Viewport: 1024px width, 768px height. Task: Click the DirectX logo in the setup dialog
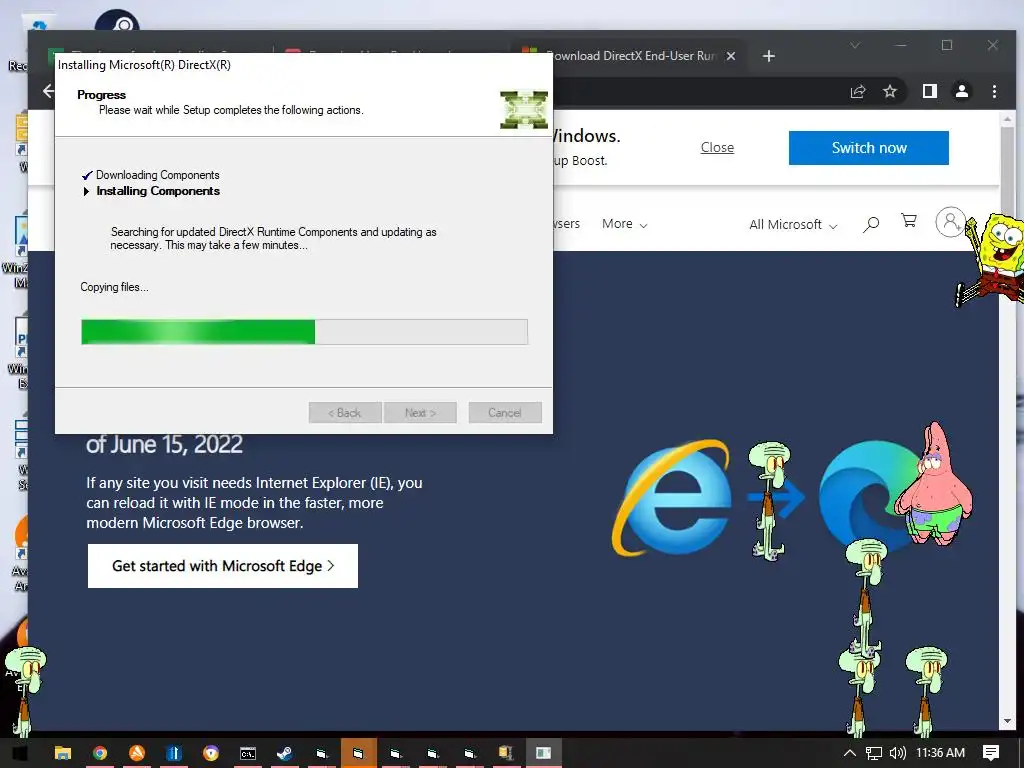pos(524,109)
